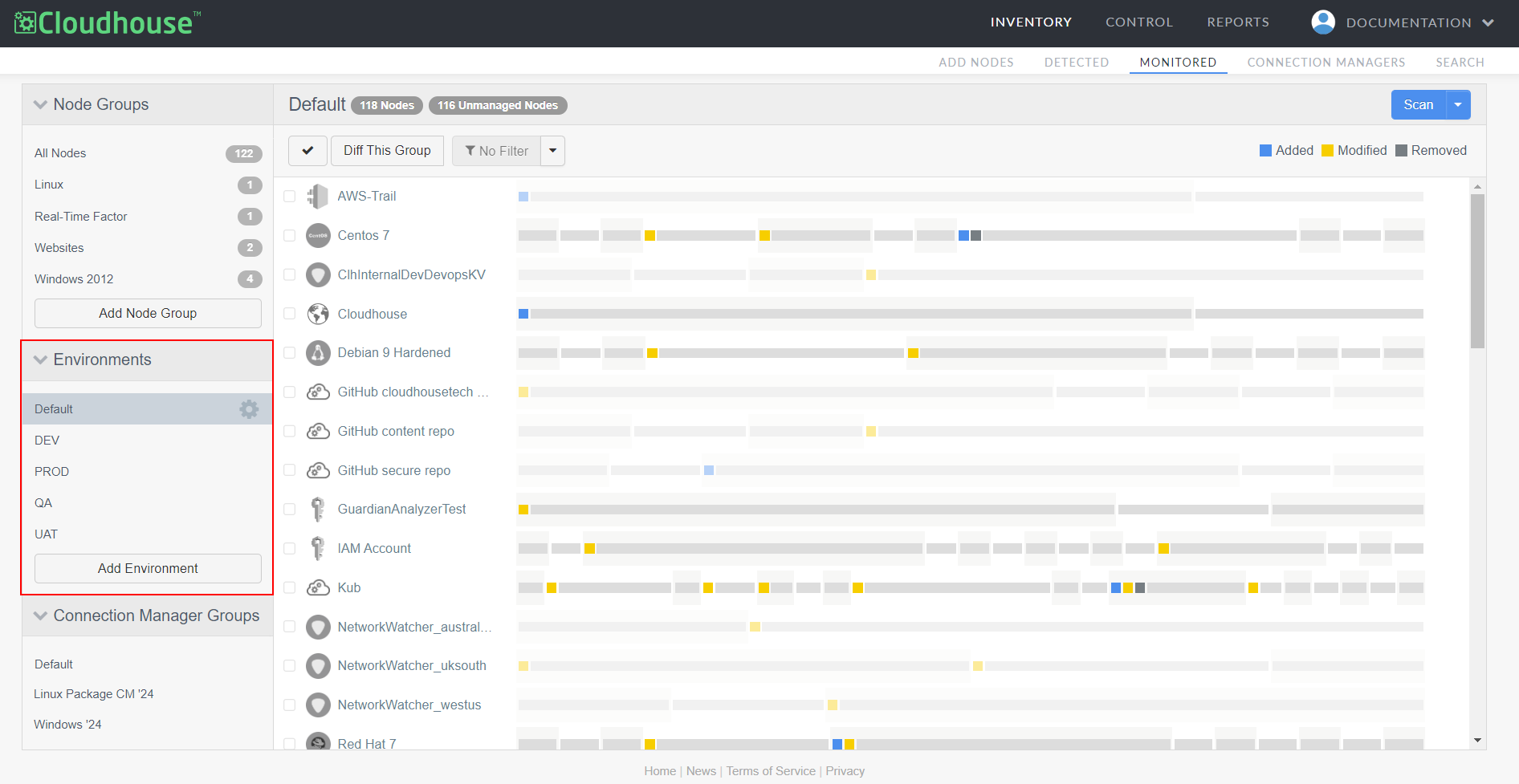
Task: Open the Privacy footer link
Action: tap(845, 771)
